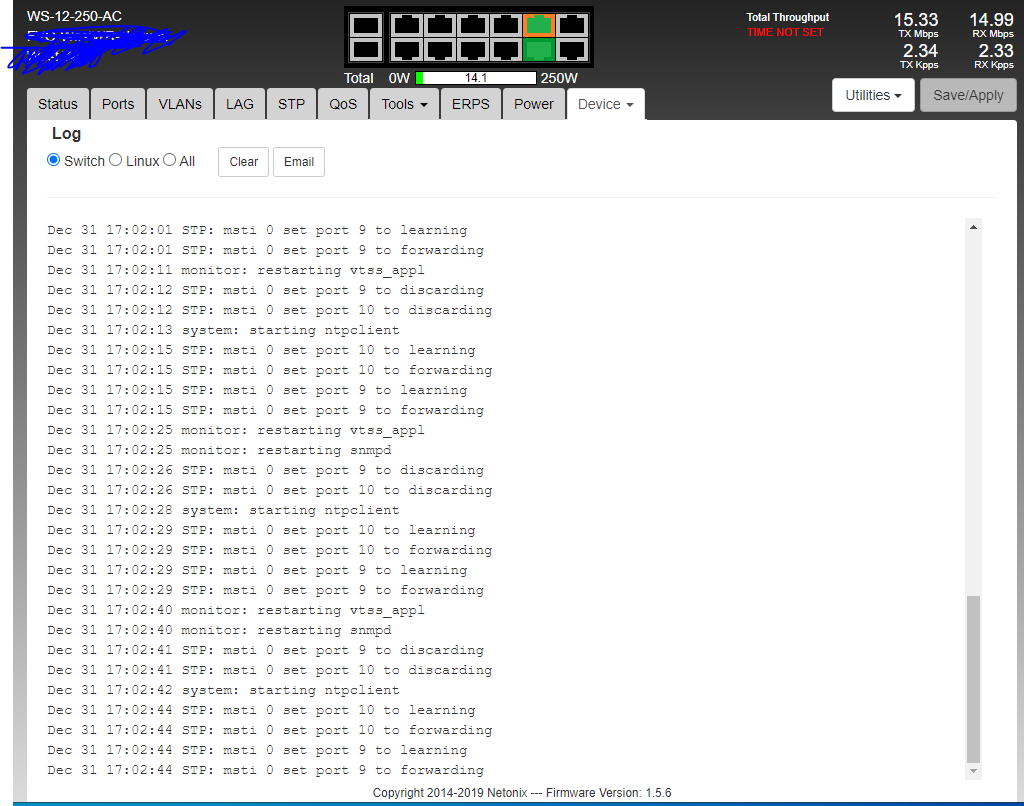Click the first bottom-row RJ45 port

point(405,49)
